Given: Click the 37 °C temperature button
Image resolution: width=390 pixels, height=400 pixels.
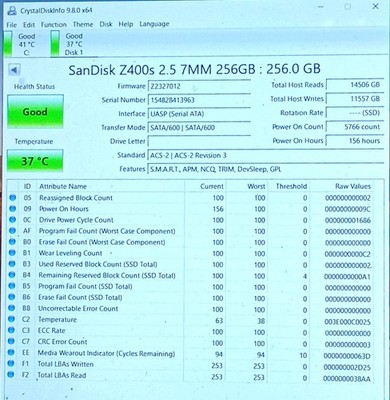Looking at the screenshot, I should tap(35, 161).
